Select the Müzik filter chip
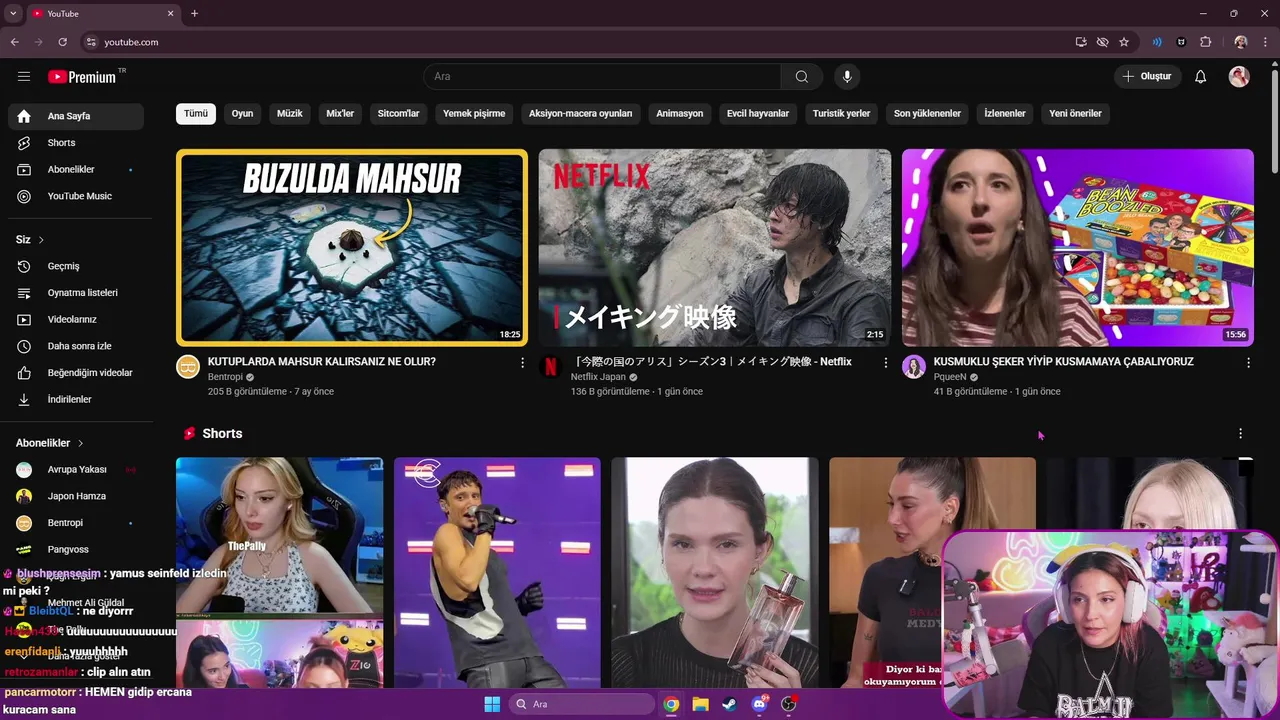Viewport: 1280px width, 720px height. (289, 113)
